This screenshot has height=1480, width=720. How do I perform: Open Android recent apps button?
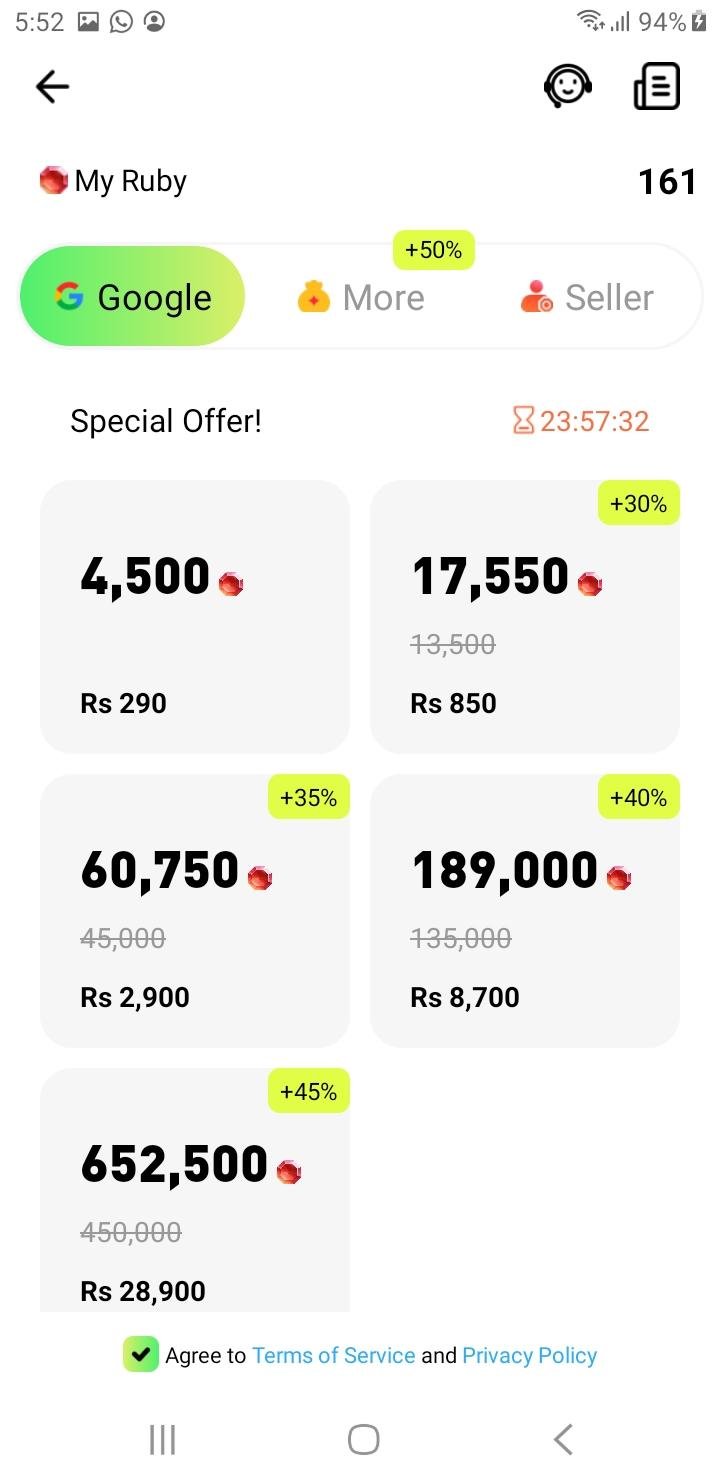pyautogui.click(x=162, y=1440)
